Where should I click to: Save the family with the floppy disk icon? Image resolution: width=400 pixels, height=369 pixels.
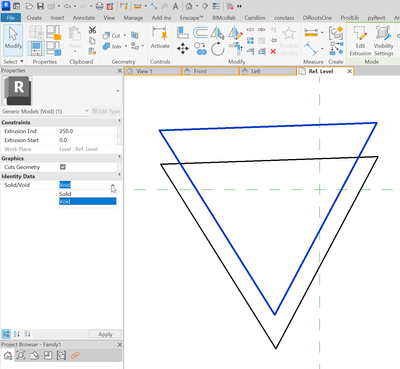40,6
